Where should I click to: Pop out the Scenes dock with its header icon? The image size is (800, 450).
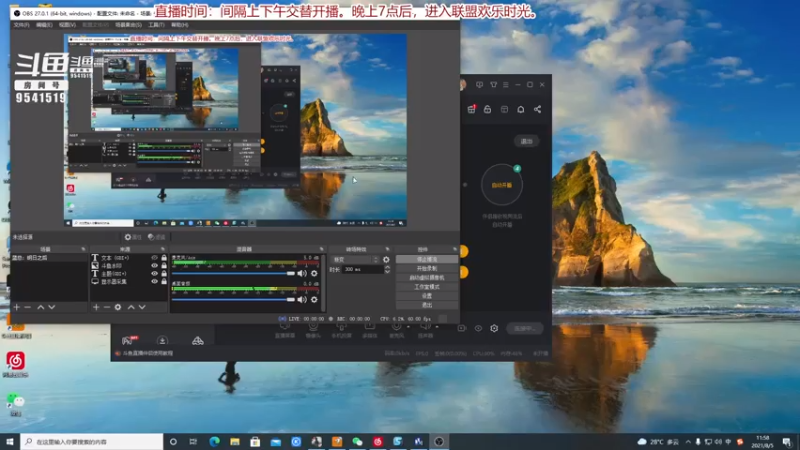tap(83, 249)
